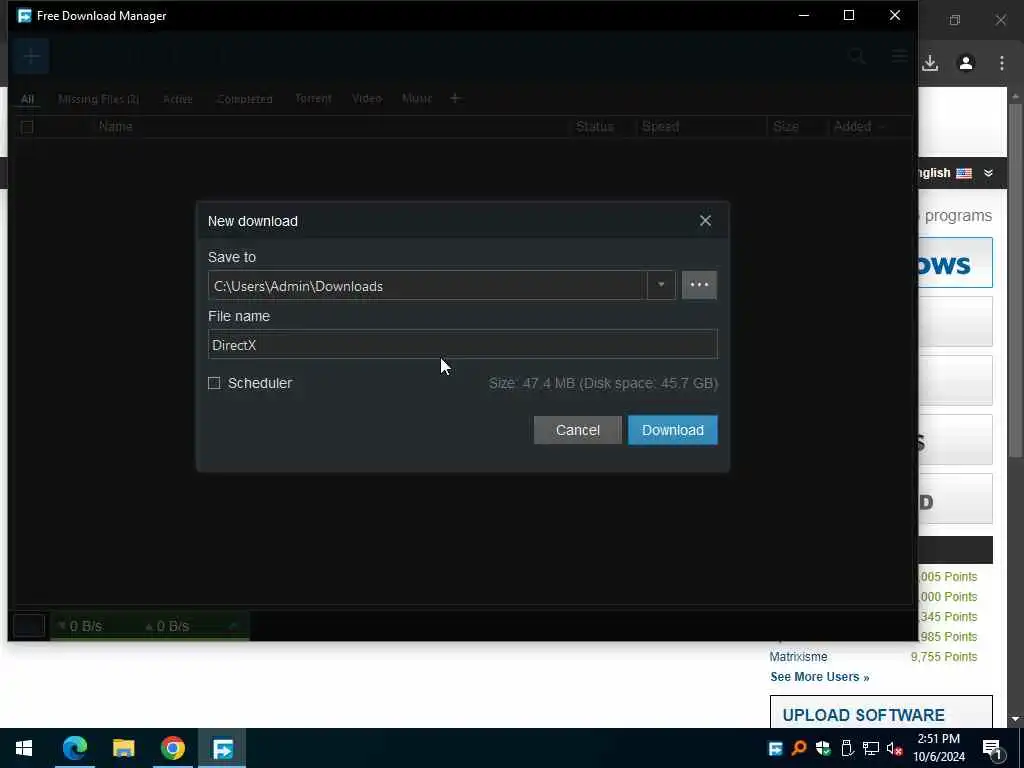Switch to the All tab
This screenshot has width=1024, height=768.
click(x=27, y=99)
